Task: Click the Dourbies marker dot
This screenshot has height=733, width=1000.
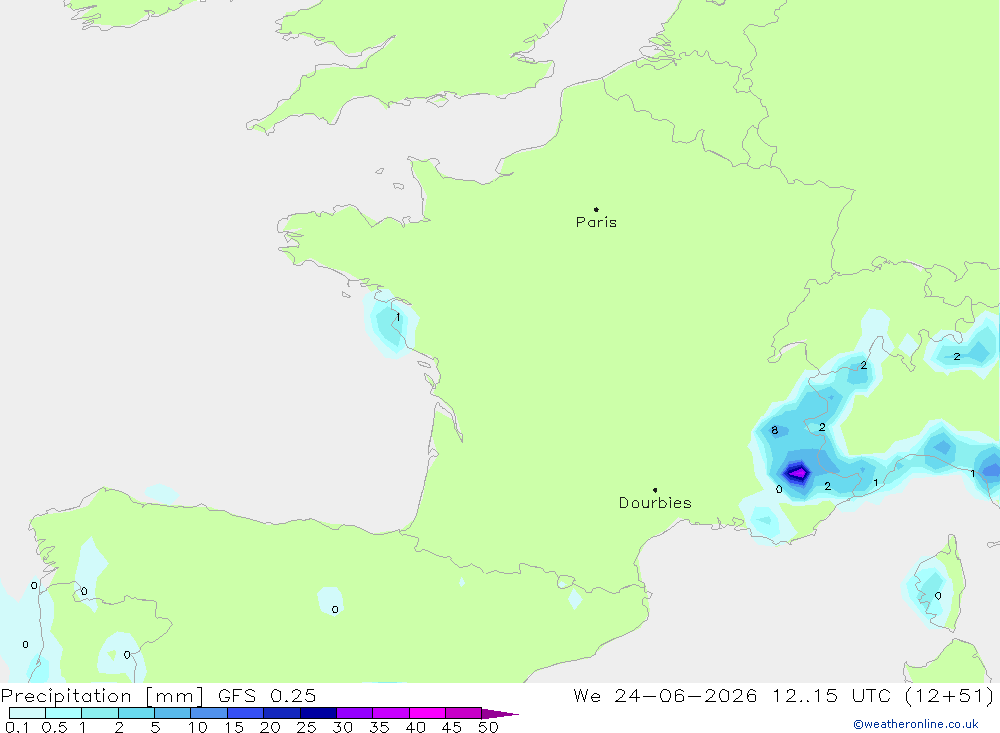Action: coord(655,490)
